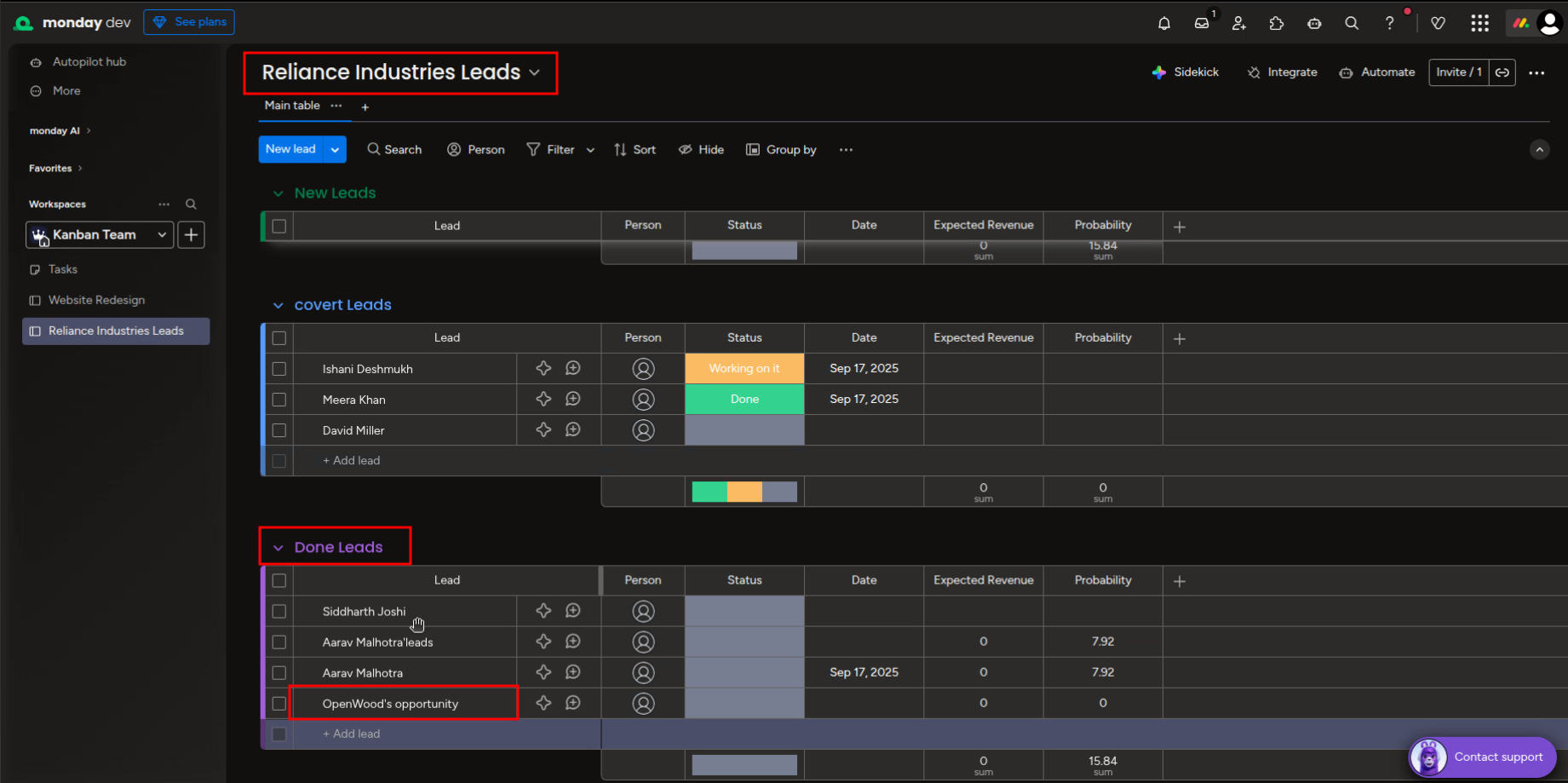This screenshot has height=783, width=1568.
Task: Tick checkbox for Aarav Malhotra'leads
Action: pyautogui.click(x=279, y=642)
